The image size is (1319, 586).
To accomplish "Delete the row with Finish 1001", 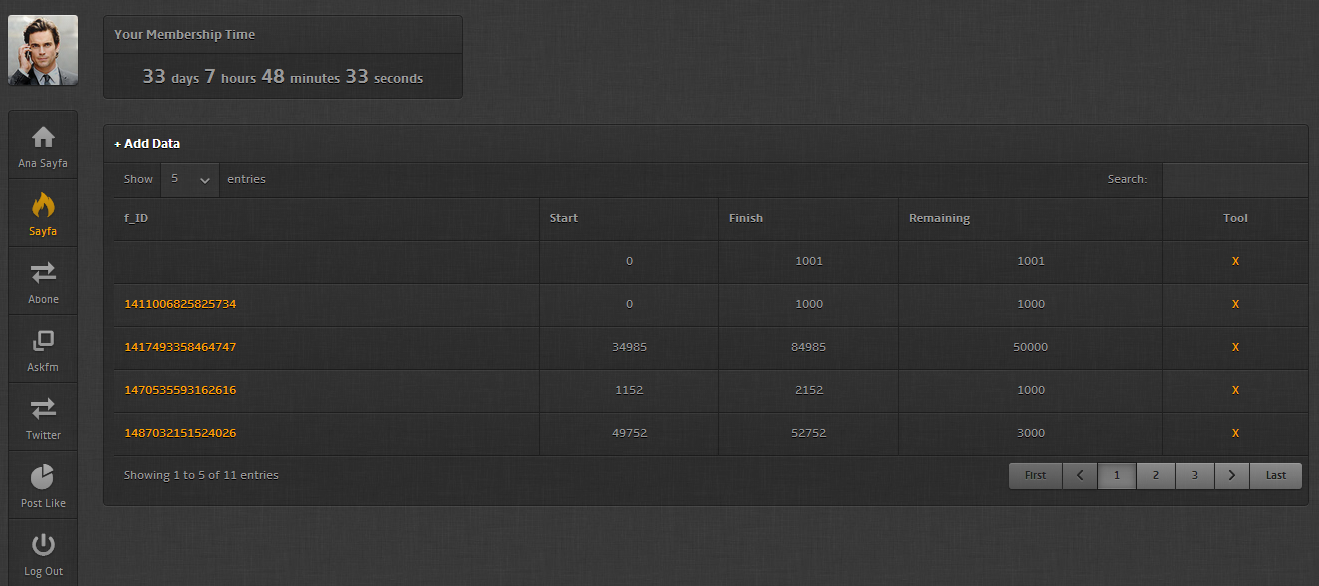I will coord(1235,261).
